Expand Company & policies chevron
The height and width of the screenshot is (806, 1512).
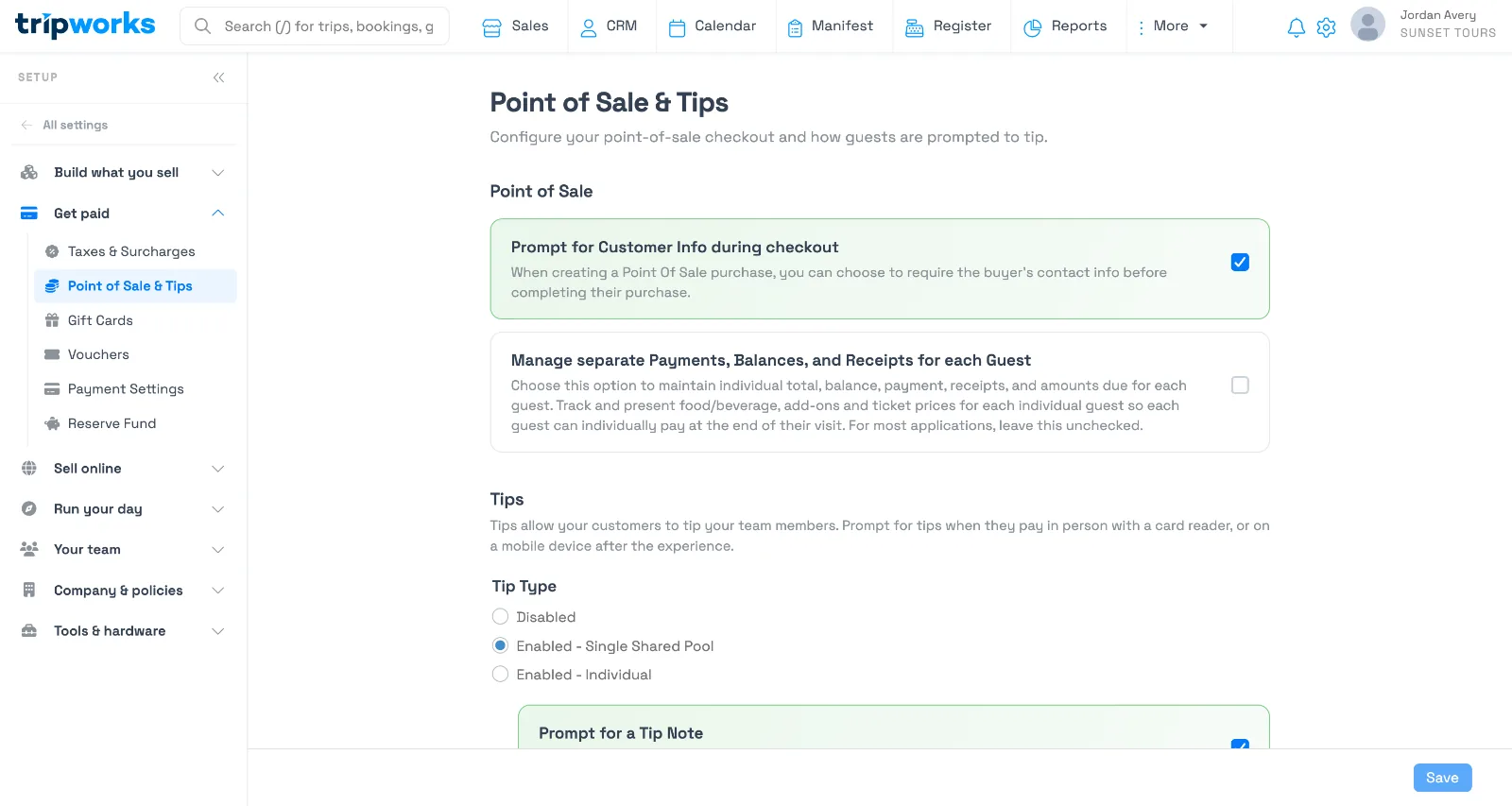pos(218,591)
